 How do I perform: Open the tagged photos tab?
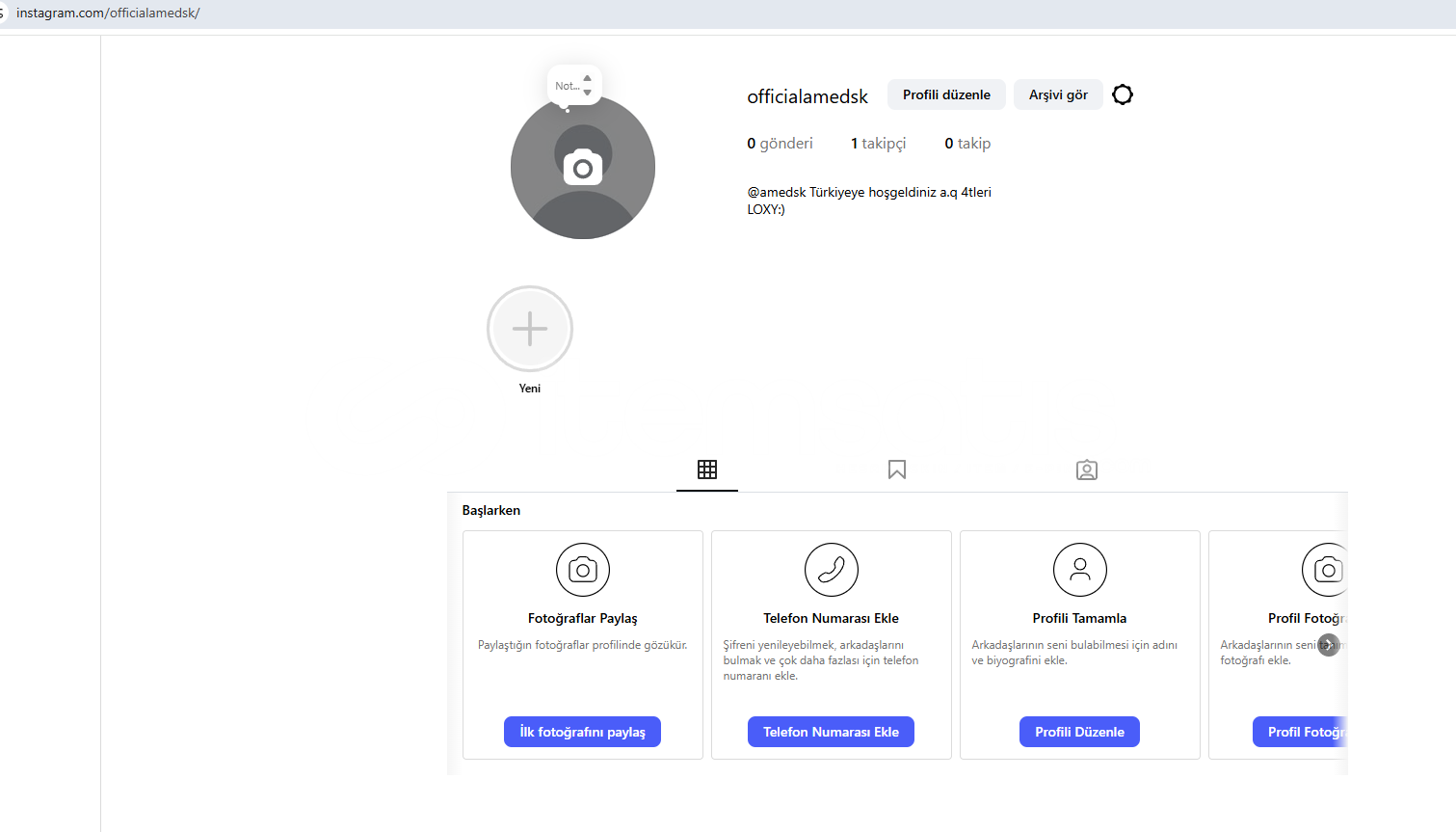coord(1087,470)
